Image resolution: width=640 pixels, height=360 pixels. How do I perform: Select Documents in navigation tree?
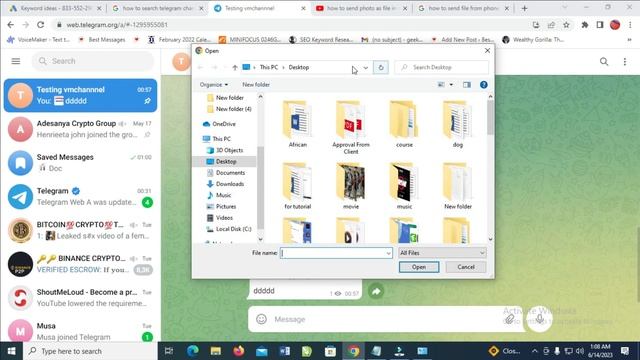(x=226, y=173)
